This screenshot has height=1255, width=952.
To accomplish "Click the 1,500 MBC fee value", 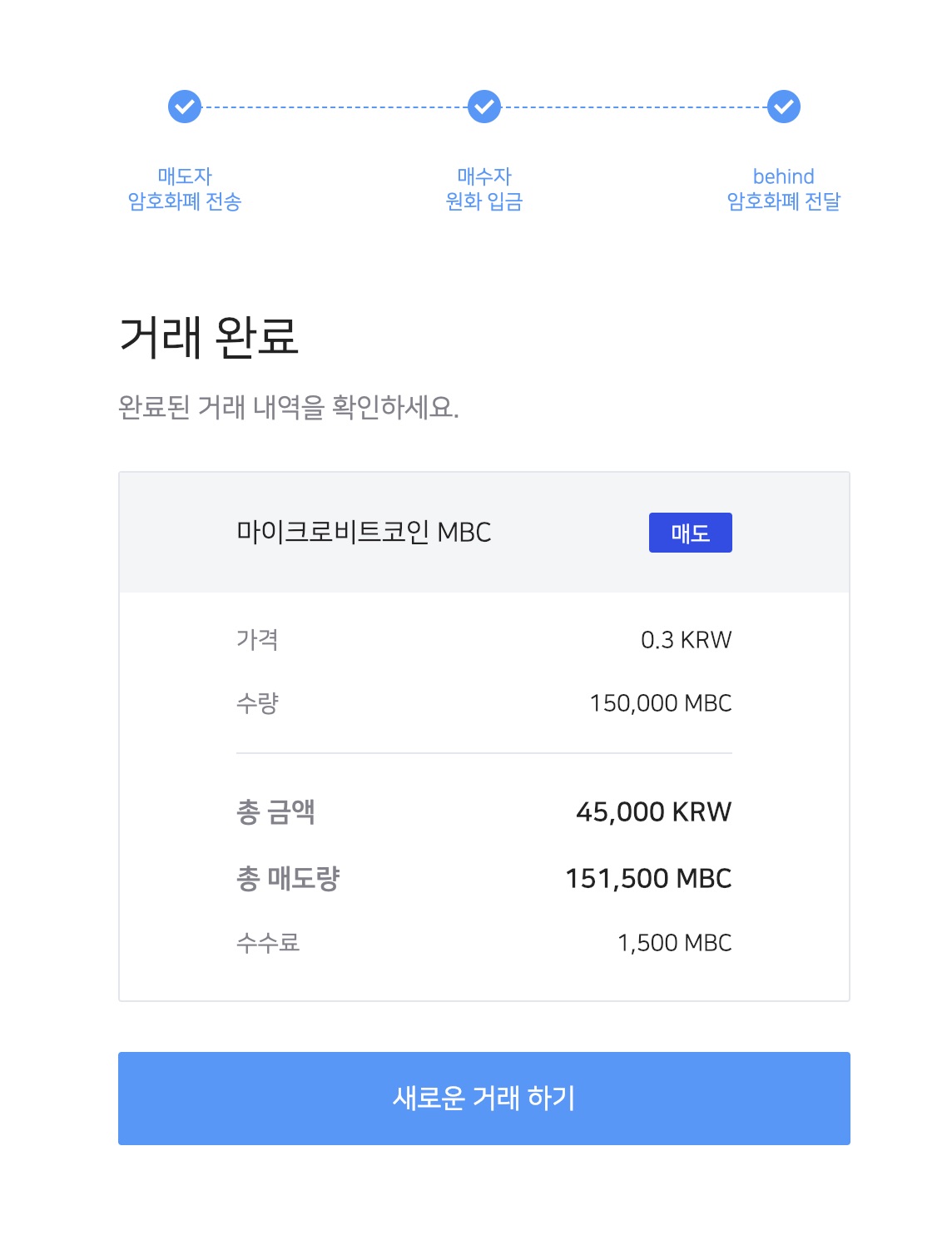I will pos(674,943).
